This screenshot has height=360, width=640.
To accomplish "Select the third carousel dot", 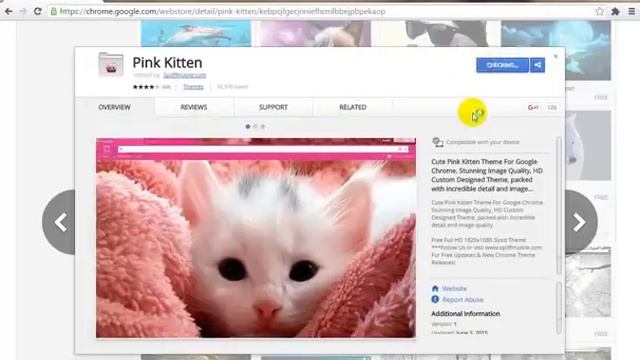I will [263, 127].
